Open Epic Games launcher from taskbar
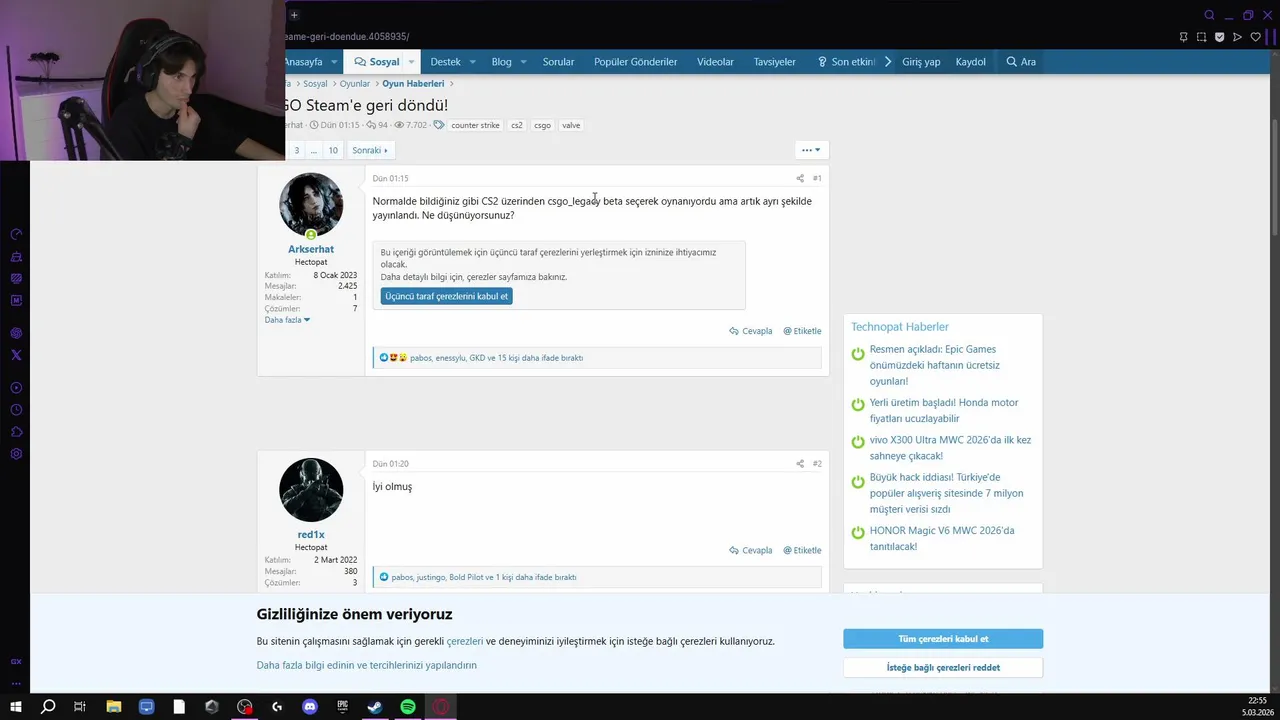This screenshot has height=720, width=1280. point(342,707)
